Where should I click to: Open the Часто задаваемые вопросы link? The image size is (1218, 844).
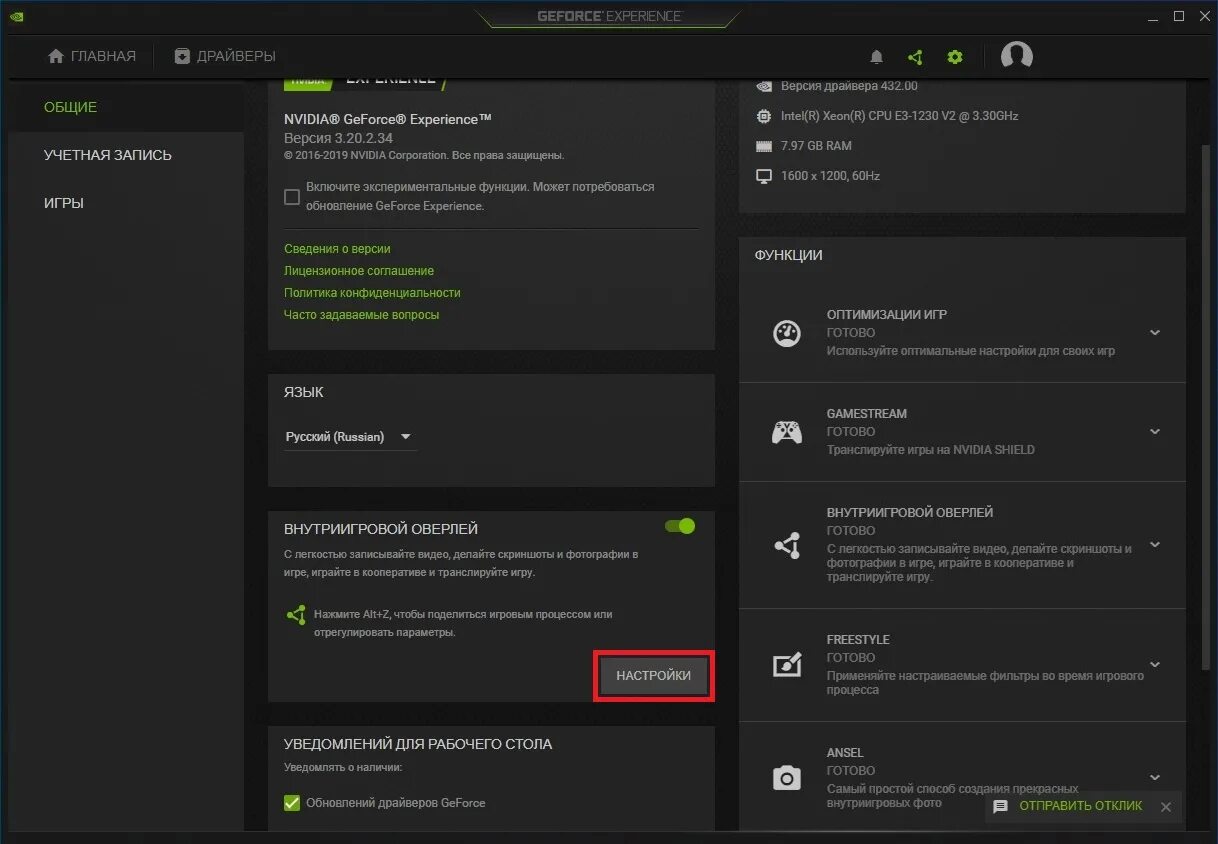coord(361,315)
